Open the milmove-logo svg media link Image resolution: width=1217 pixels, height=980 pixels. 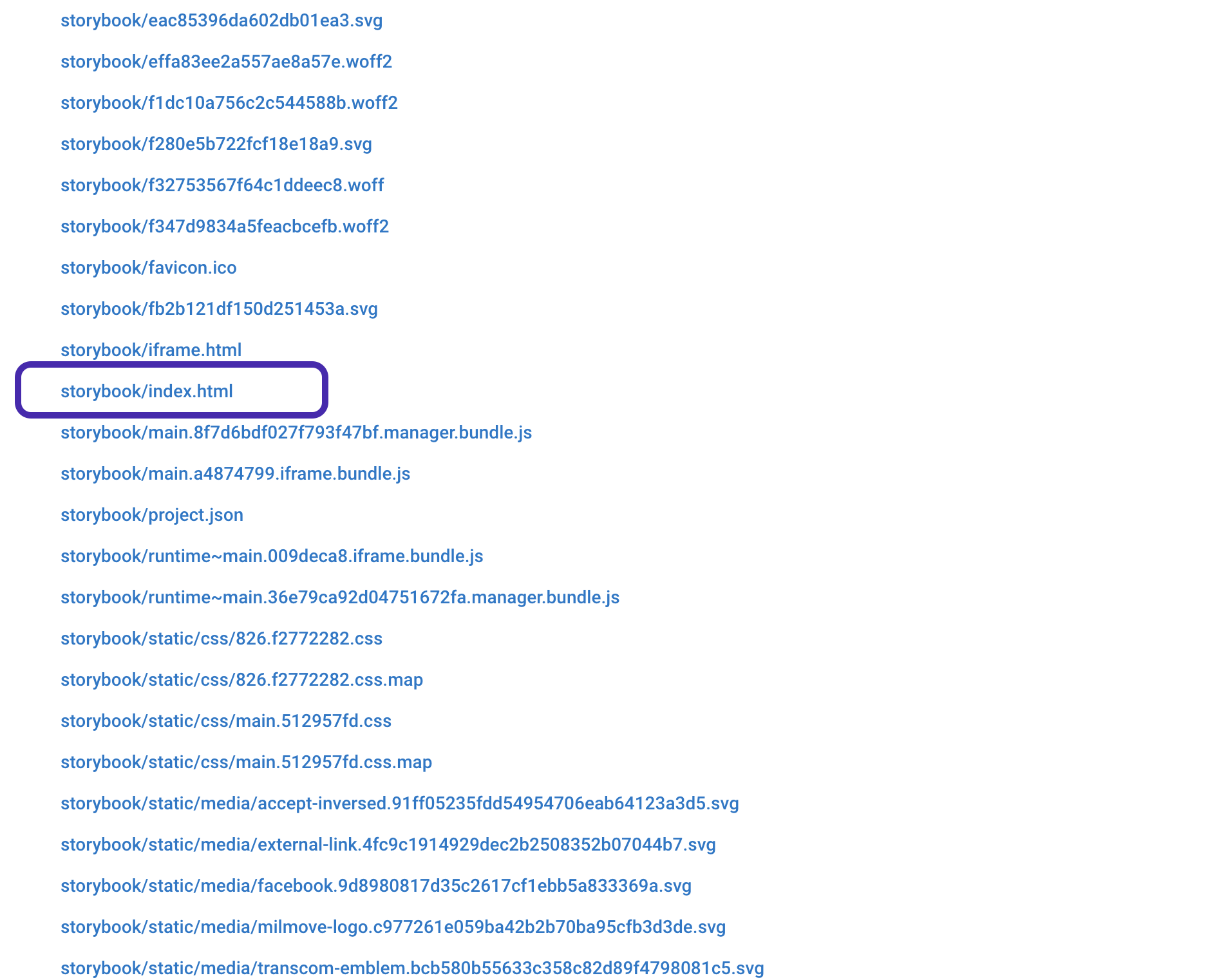click(392, 927)
